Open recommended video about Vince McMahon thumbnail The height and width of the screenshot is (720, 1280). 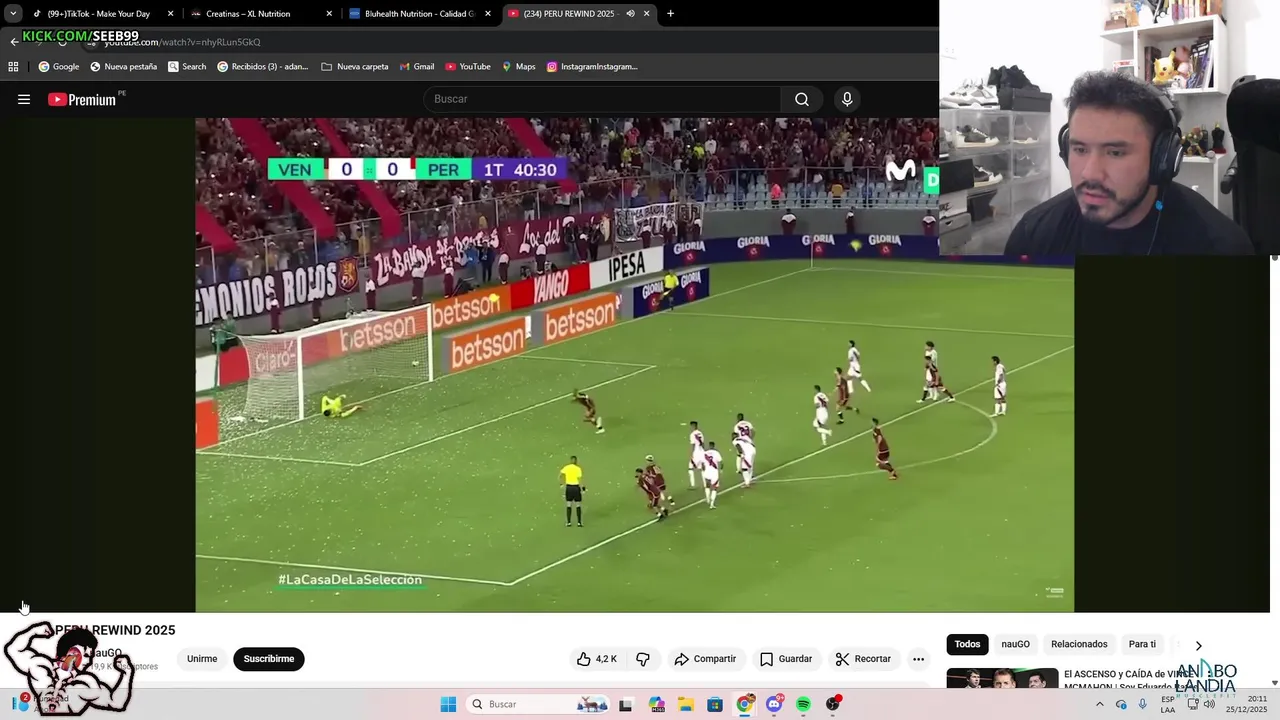tap(1002, 678)
